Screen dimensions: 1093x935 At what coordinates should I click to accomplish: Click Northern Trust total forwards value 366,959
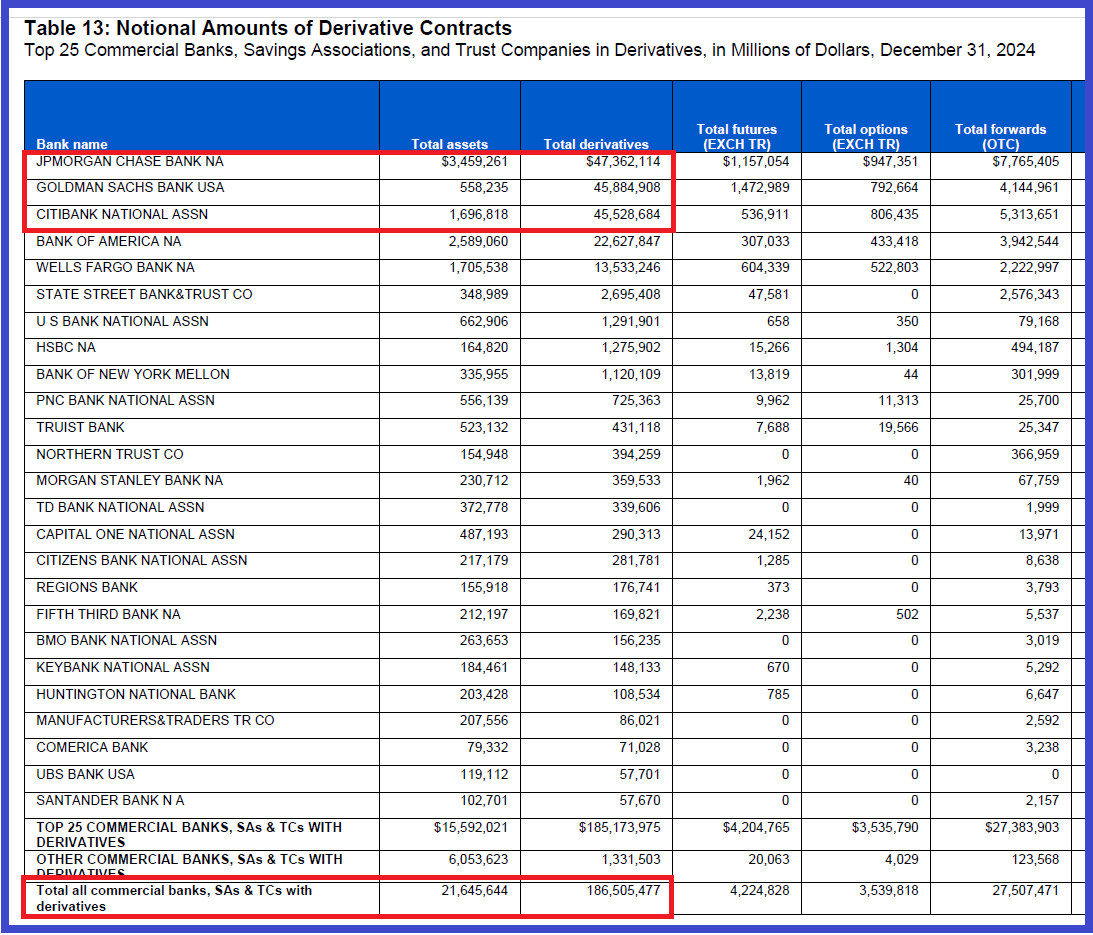1035,455
